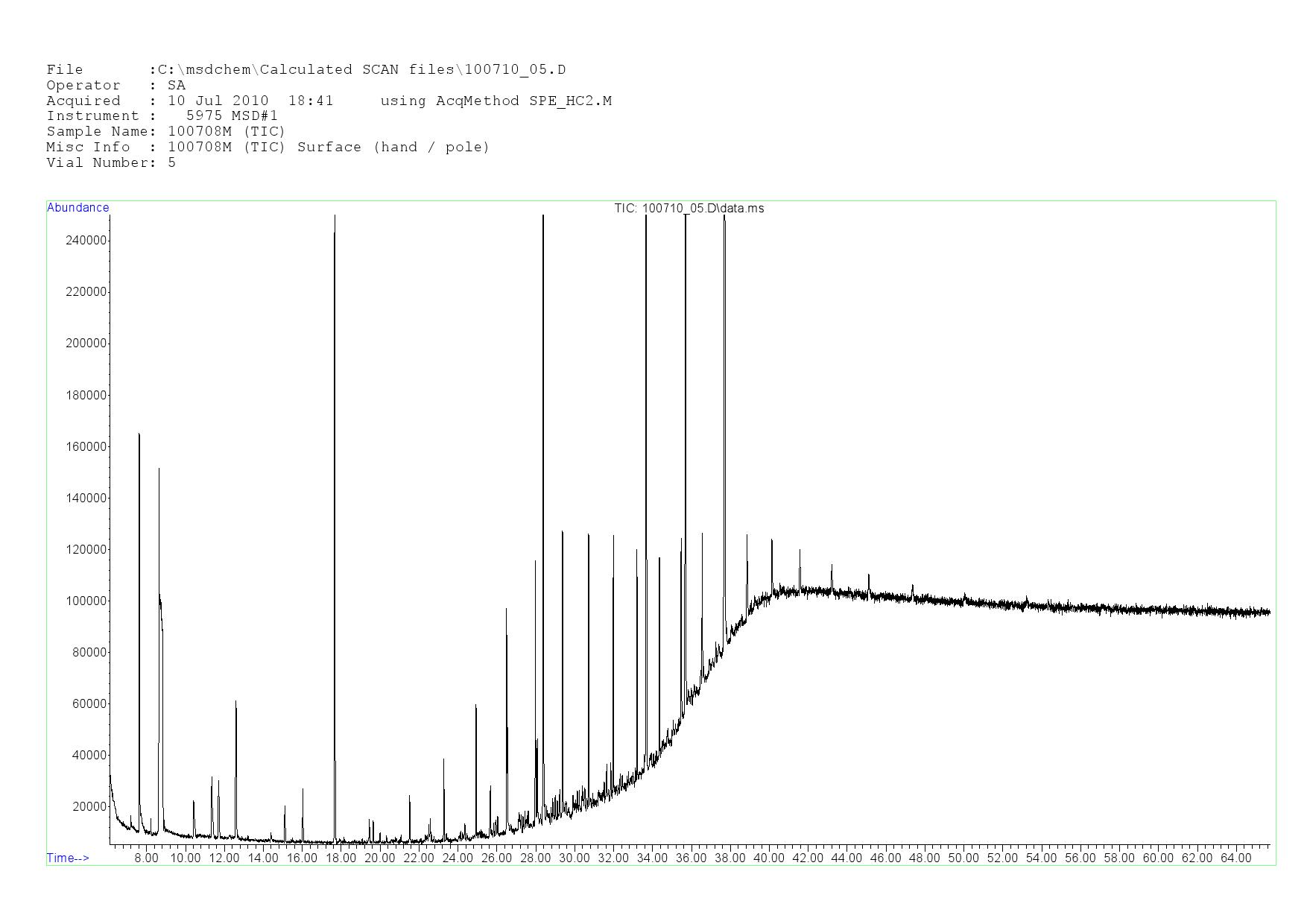Click the Vial Number: 5 line

tap(111, 163)
